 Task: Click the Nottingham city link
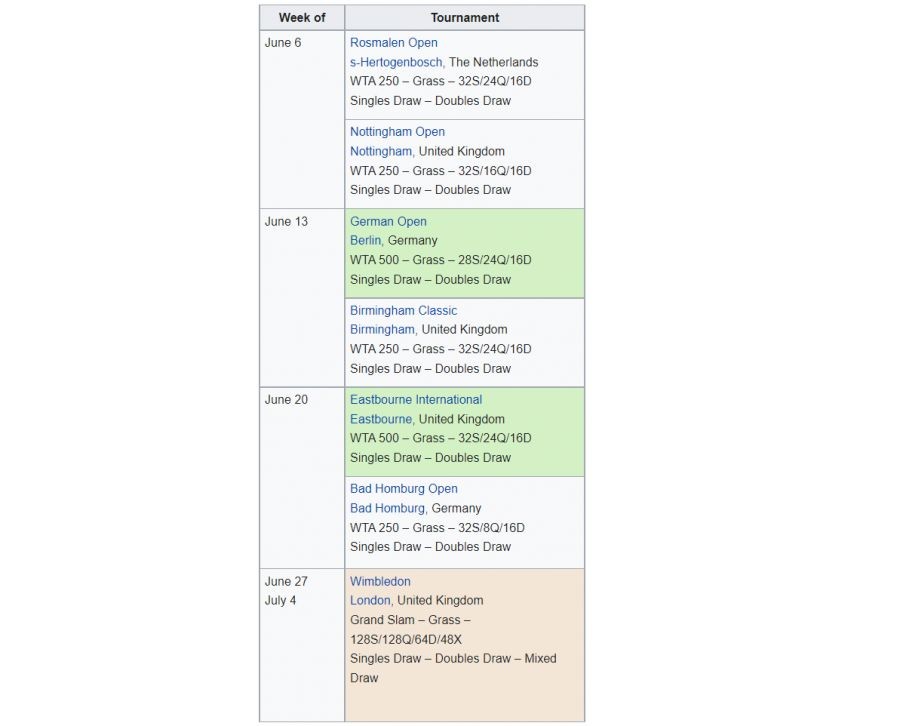[x=380, y=151]
